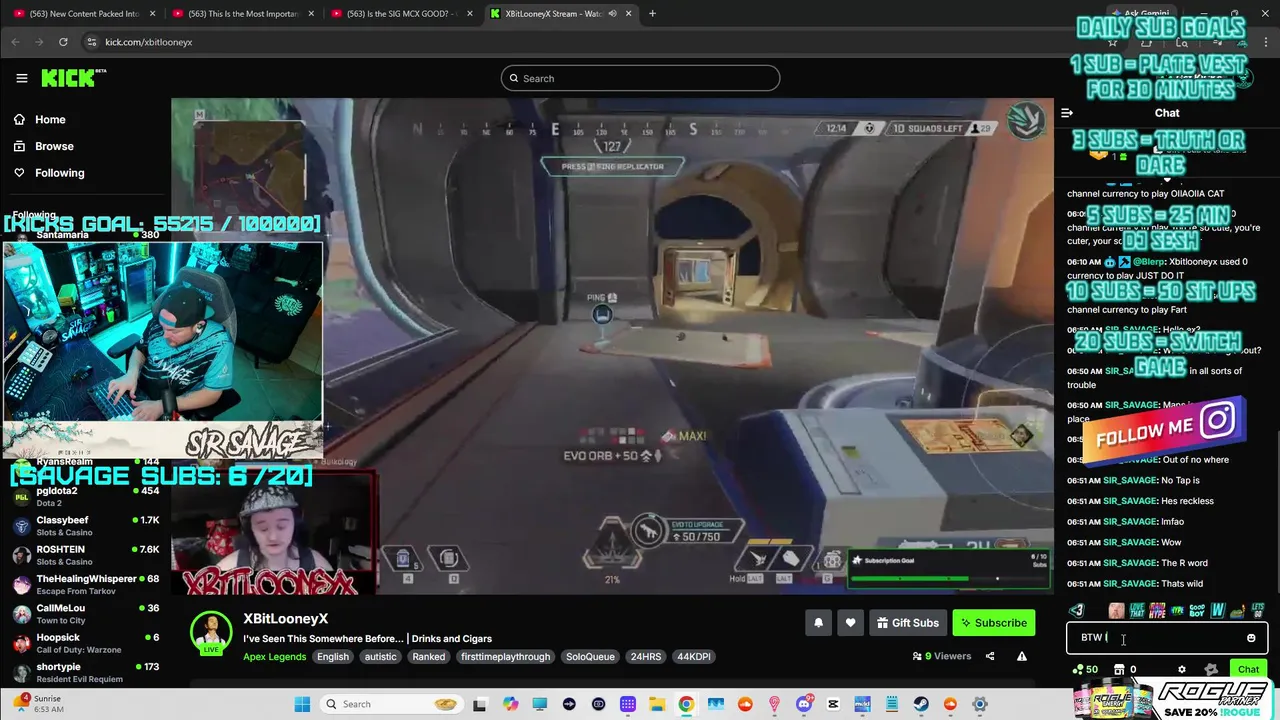This screenshot has width=1280, height=720.
Task: Open chat settings gear icon
Action: coord(1181,670)
